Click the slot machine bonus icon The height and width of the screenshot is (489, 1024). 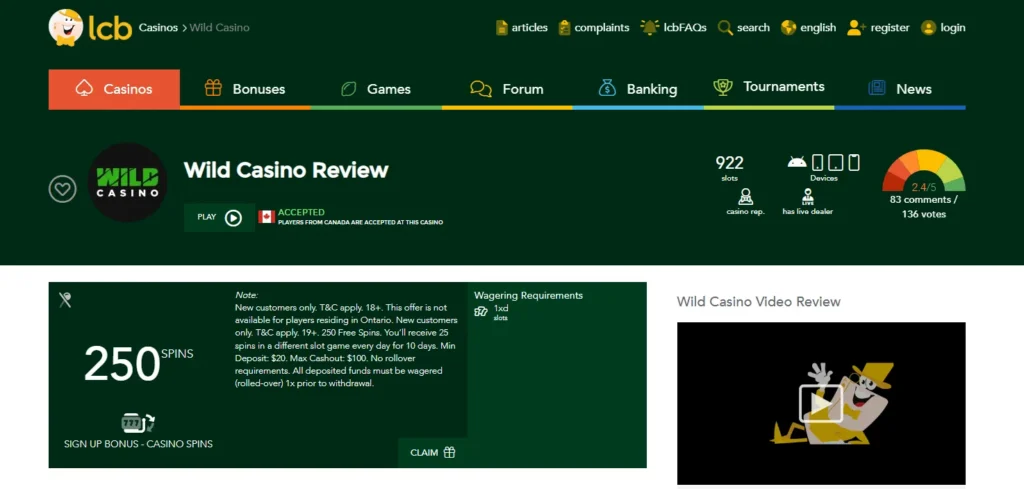point(138,423)
